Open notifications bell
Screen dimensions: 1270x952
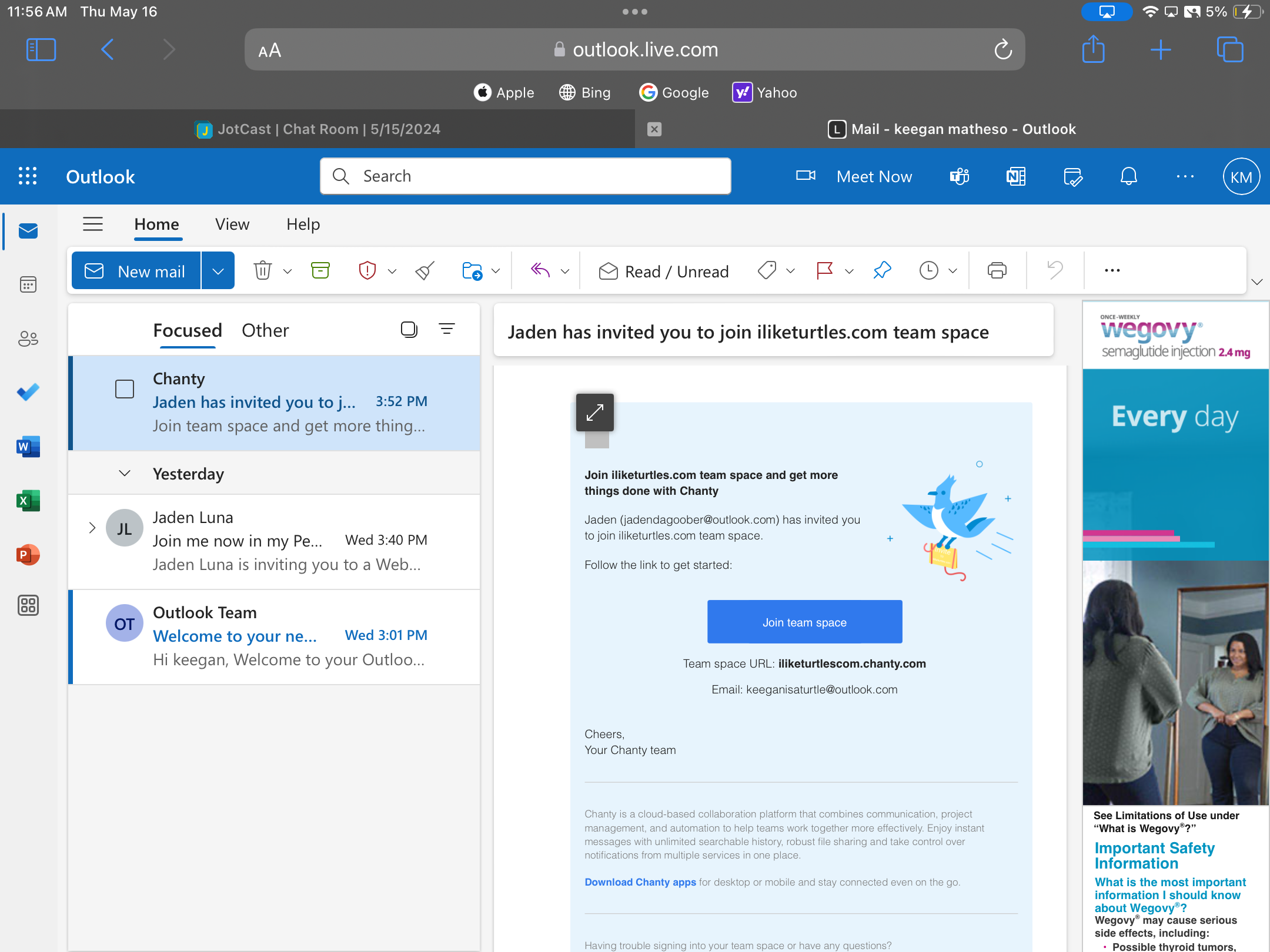tap(1129, 176)
